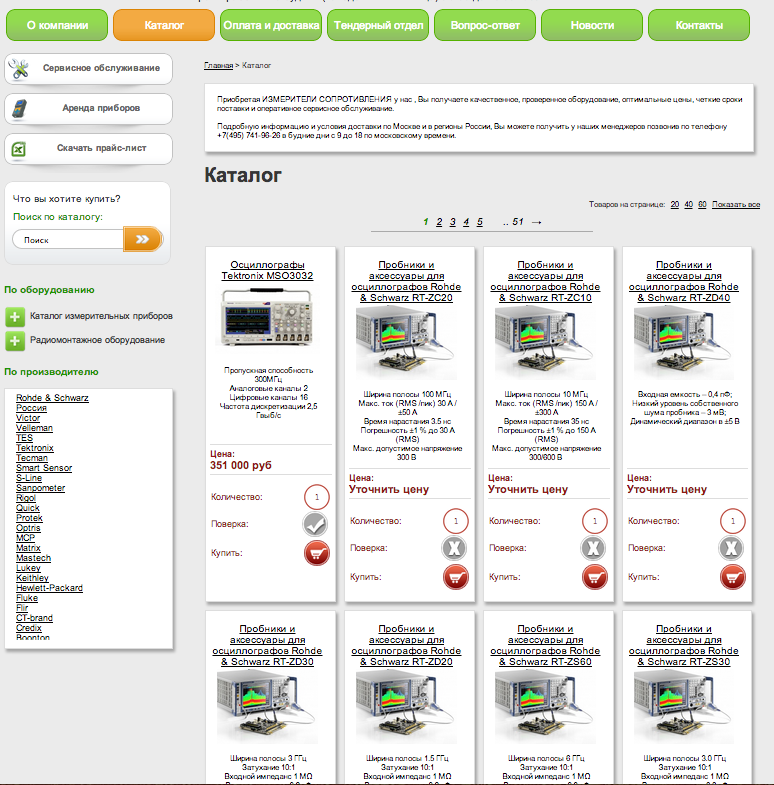This screenshot has height=785, width=774.
Task: Show 60 items per page
Action: (x=702, y=204)
